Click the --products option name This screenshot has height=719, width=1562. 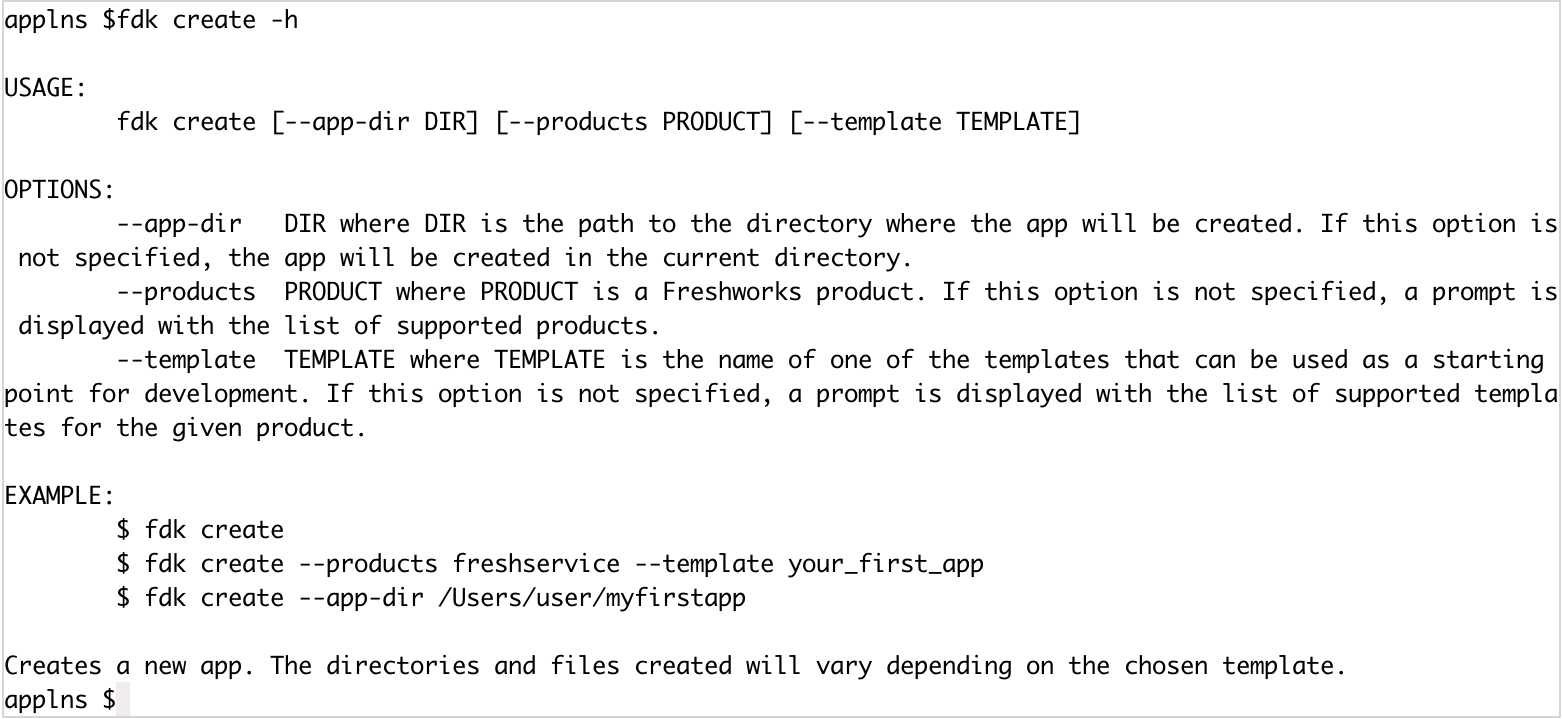187,292
